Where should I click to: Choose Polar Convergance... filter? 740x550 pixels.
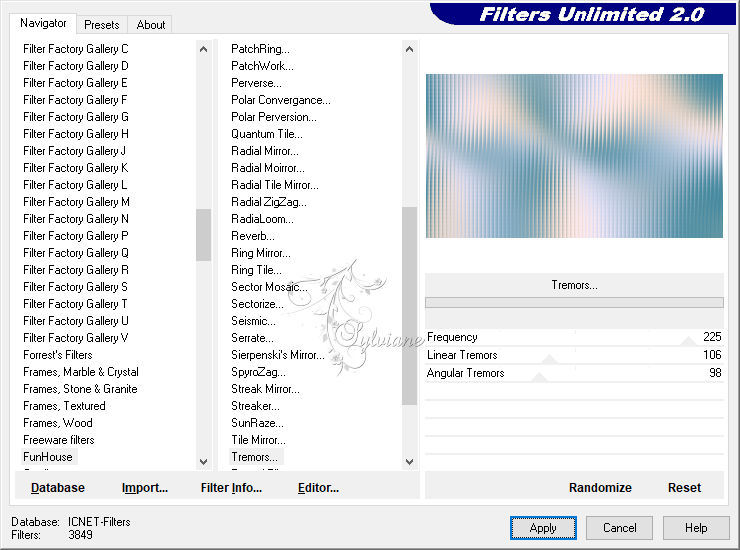point(281,100)
